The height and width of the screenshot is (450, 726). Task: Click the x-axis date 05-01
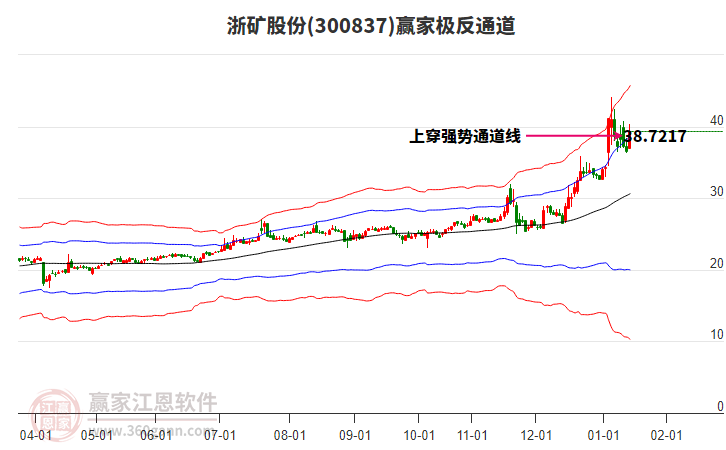(x=96, y=435)
